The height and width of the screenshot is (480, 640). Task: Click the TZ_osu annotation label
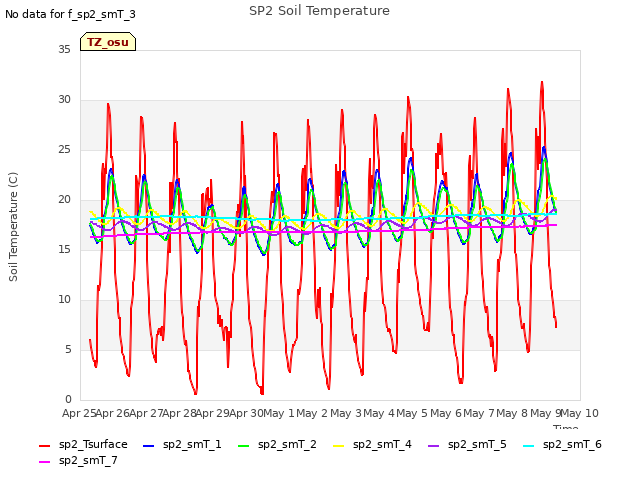point(108,42)
